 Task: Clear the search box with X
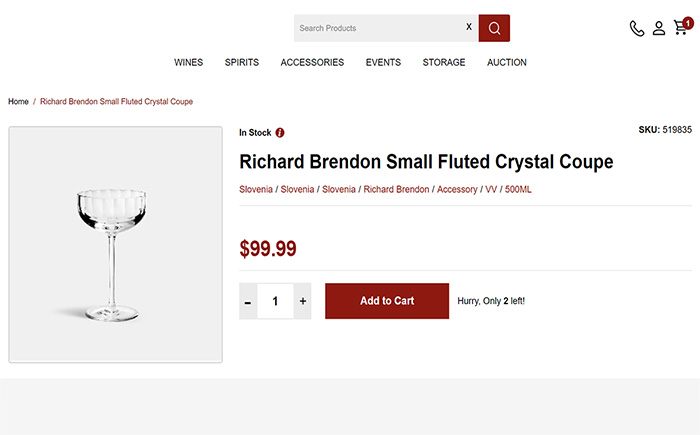(469, 27)
